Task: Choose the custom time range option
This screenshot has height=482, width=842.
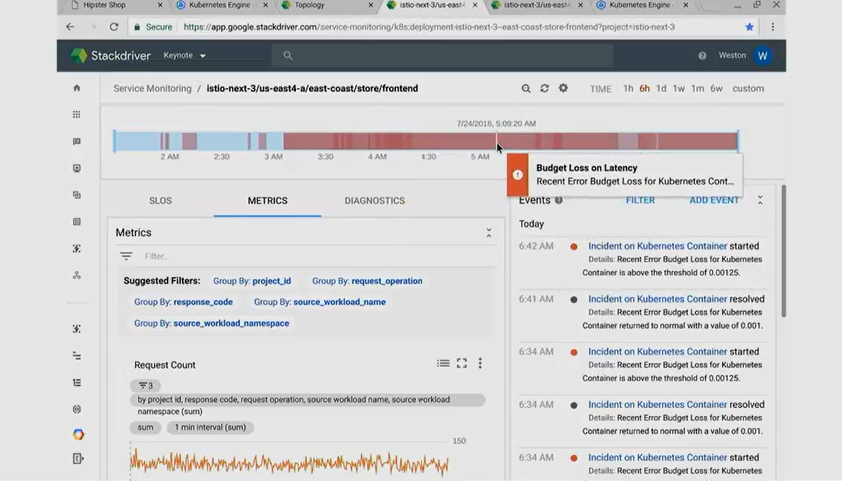Action: click(748, 89)
